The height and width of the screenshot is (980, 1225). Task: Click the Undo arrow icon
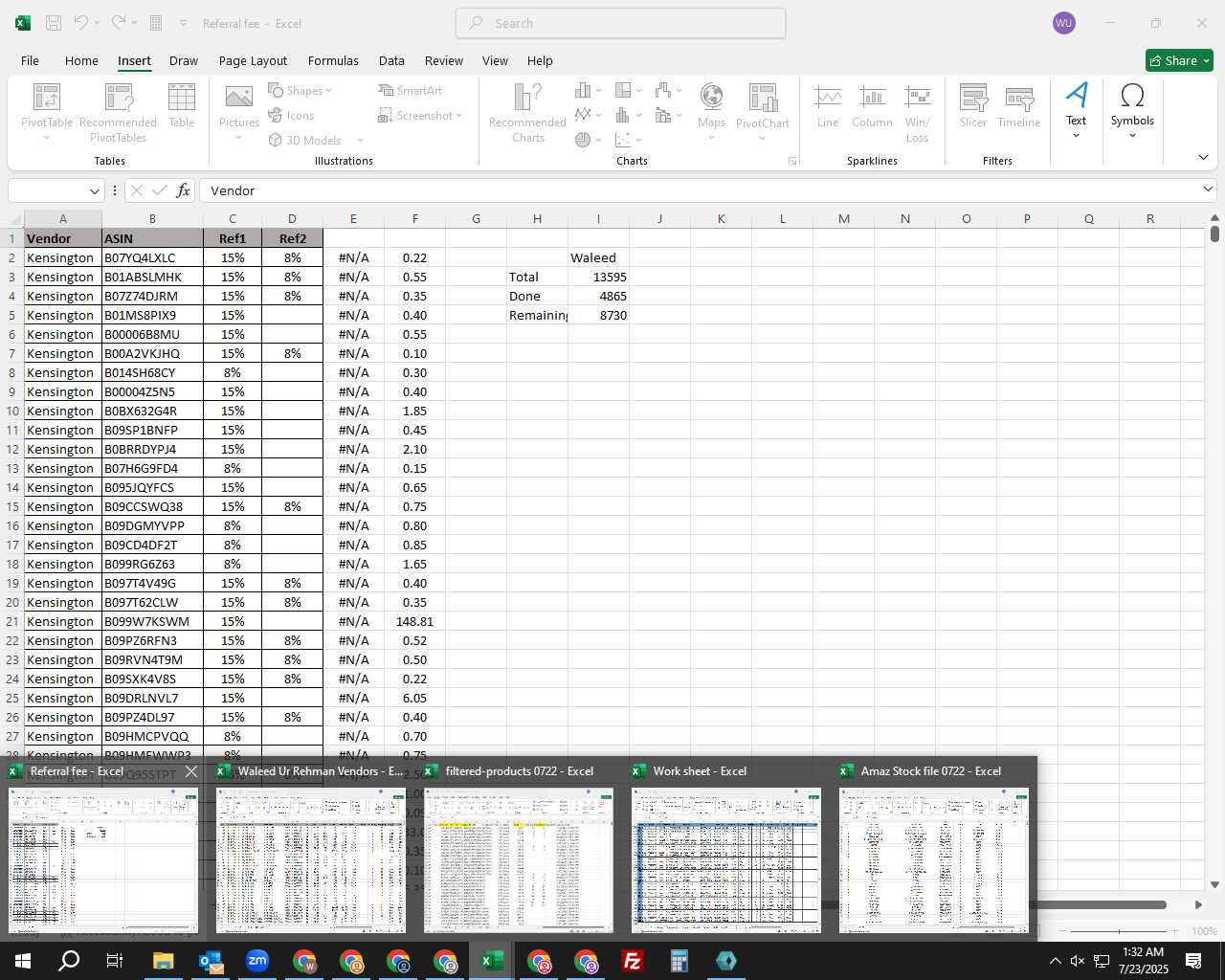click(81, 23)
